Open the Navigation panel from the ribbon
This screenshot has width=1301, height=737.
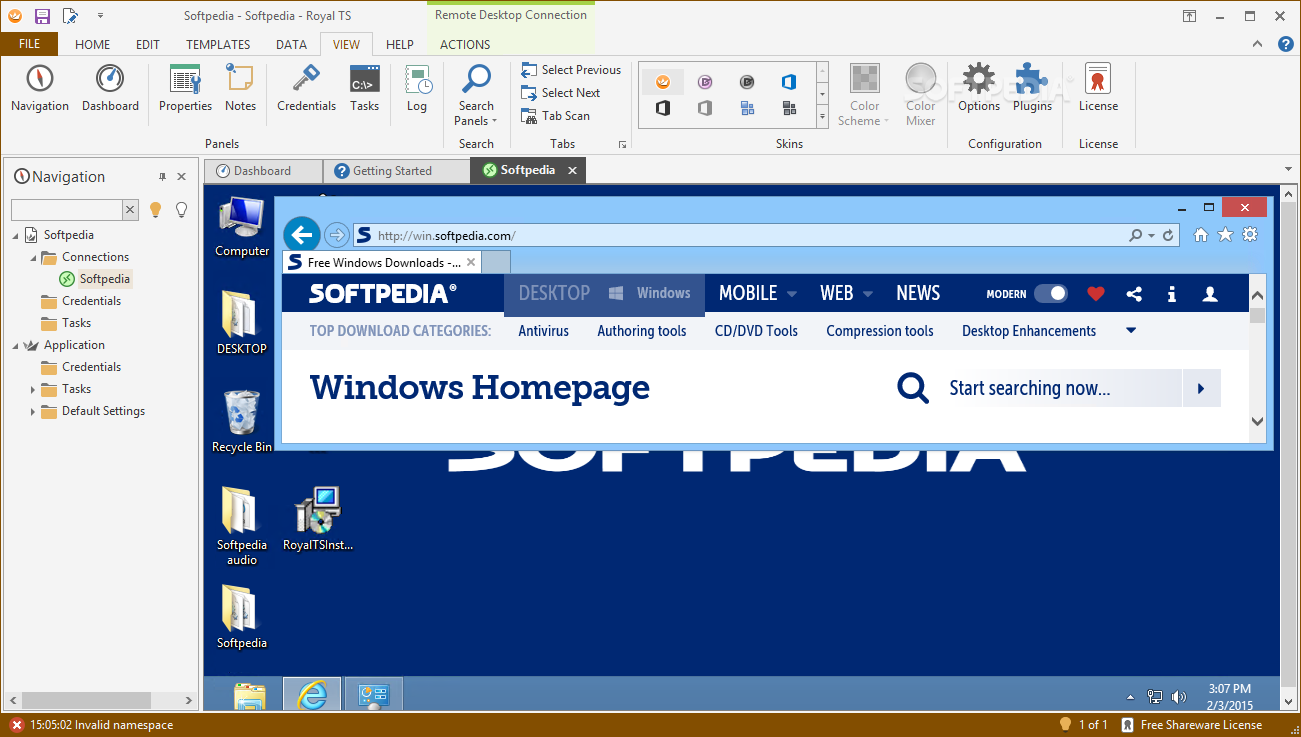tap(40, 89)
